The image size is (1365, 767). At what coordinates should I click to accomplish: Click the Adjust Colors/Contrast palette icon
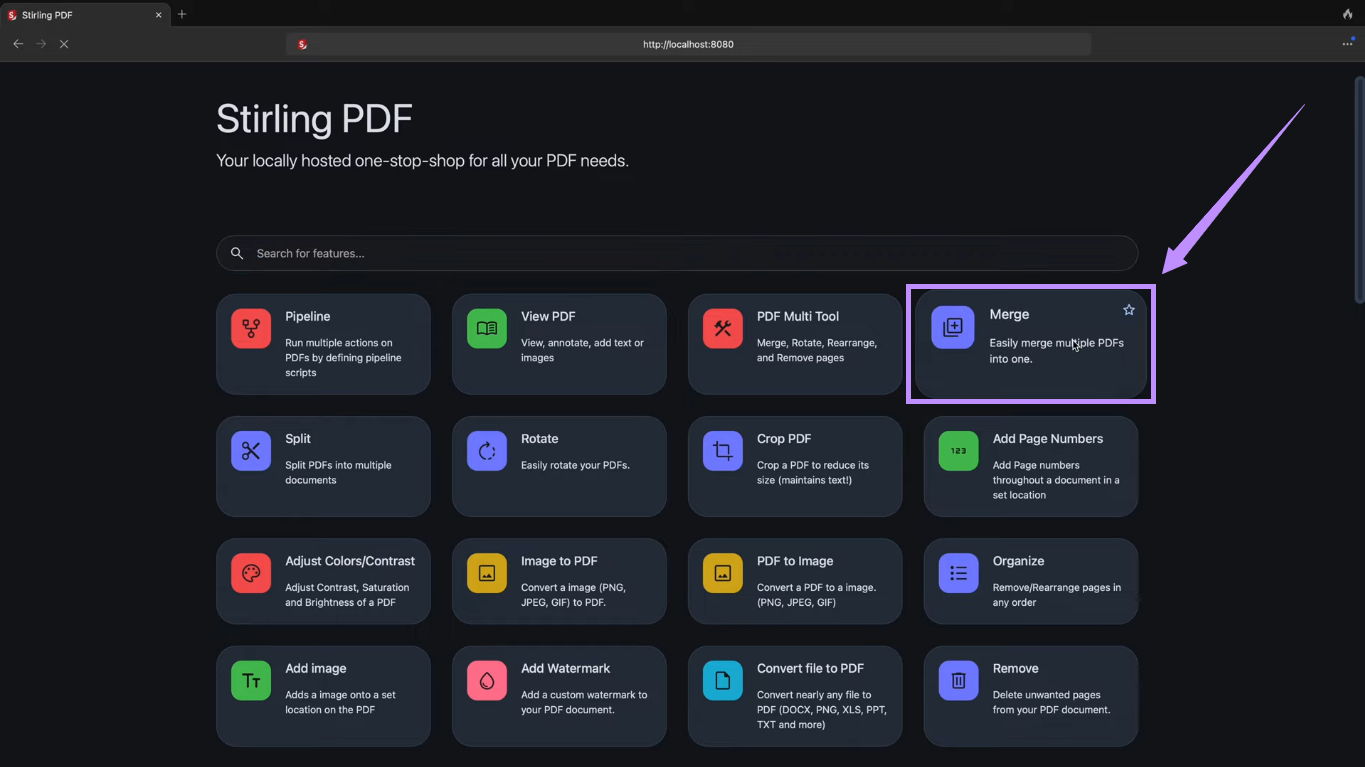tap(250, 573)
